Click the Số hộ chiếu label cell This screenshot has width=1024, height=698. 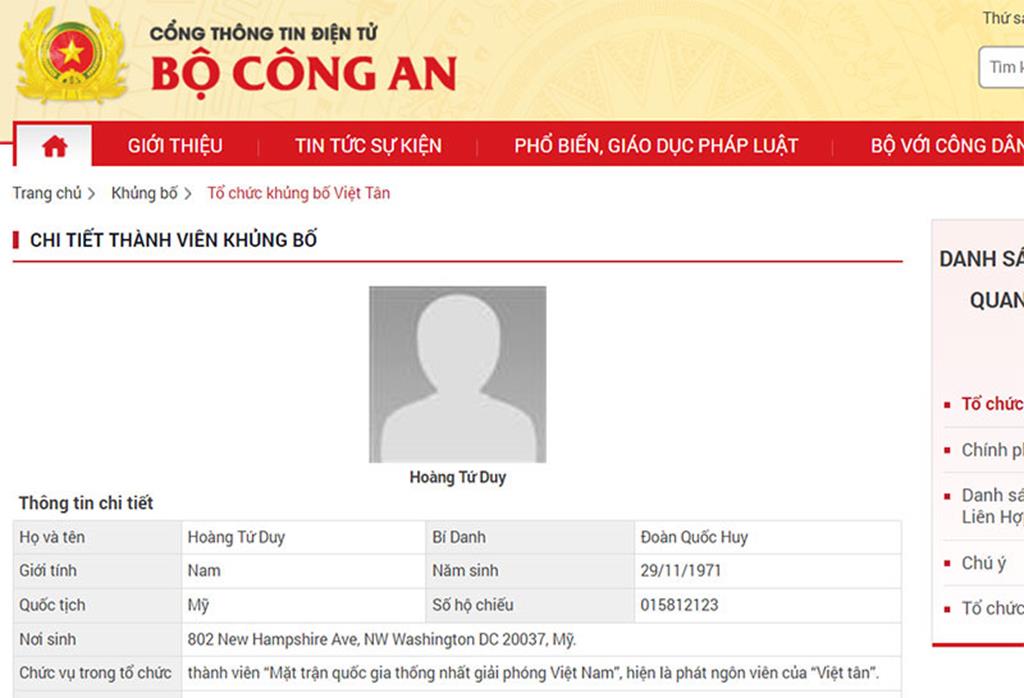[x=530, y=605]
